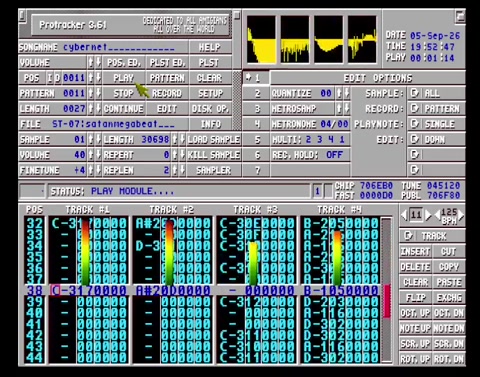The image size is (480, 377).
Task: Select edit options page 7 tab
Action: [256, 170]
